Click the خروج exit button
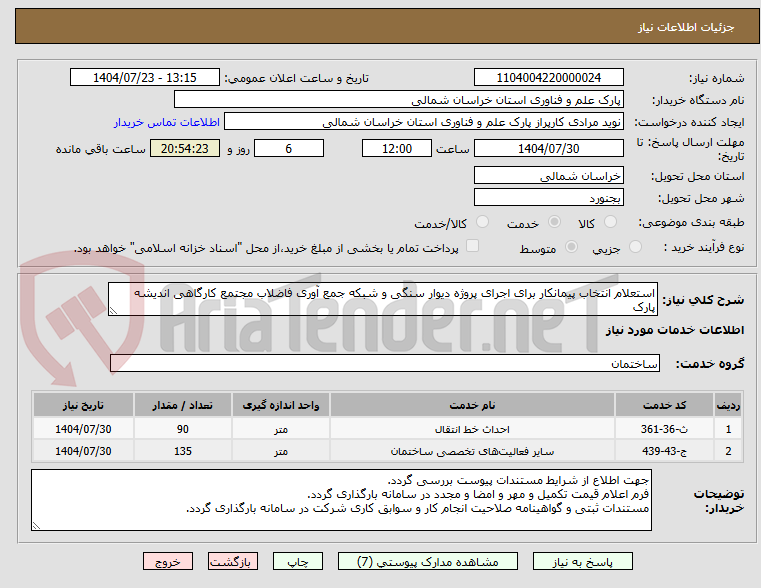The width and height of the screenshot is (761, 588). 168,561
